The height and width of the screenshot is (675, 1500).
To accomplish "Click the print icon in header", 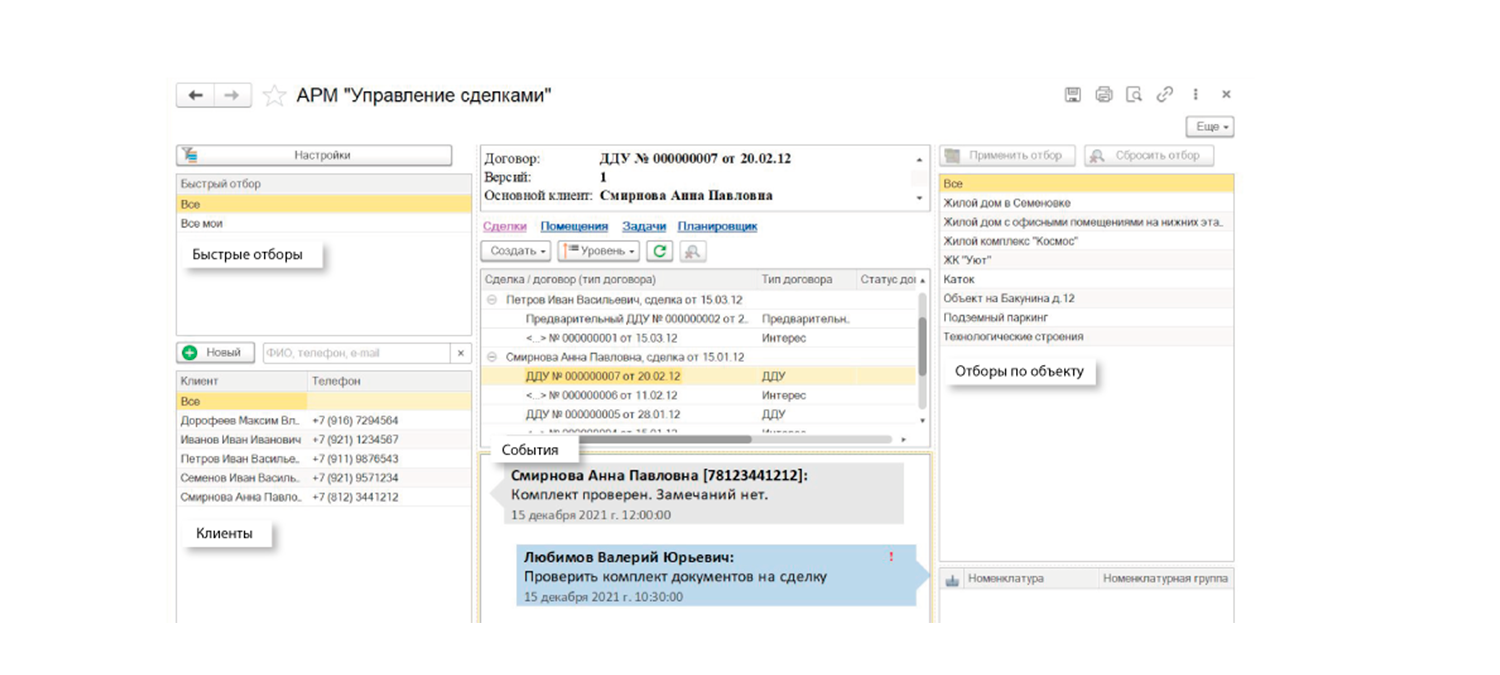I will (x=1103, y=95).
